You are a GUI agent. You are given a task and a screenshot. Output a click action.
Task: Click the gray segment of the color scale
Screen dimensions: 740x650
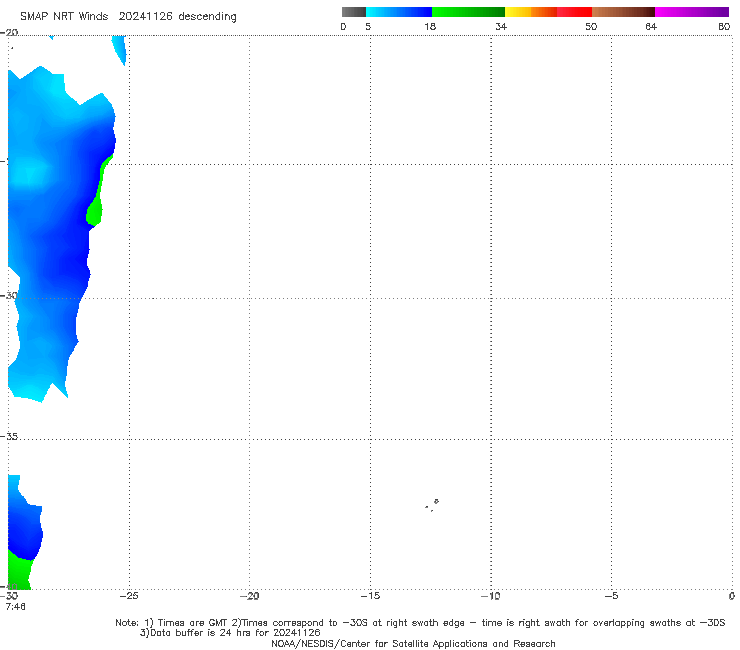(x=353, y=12)
